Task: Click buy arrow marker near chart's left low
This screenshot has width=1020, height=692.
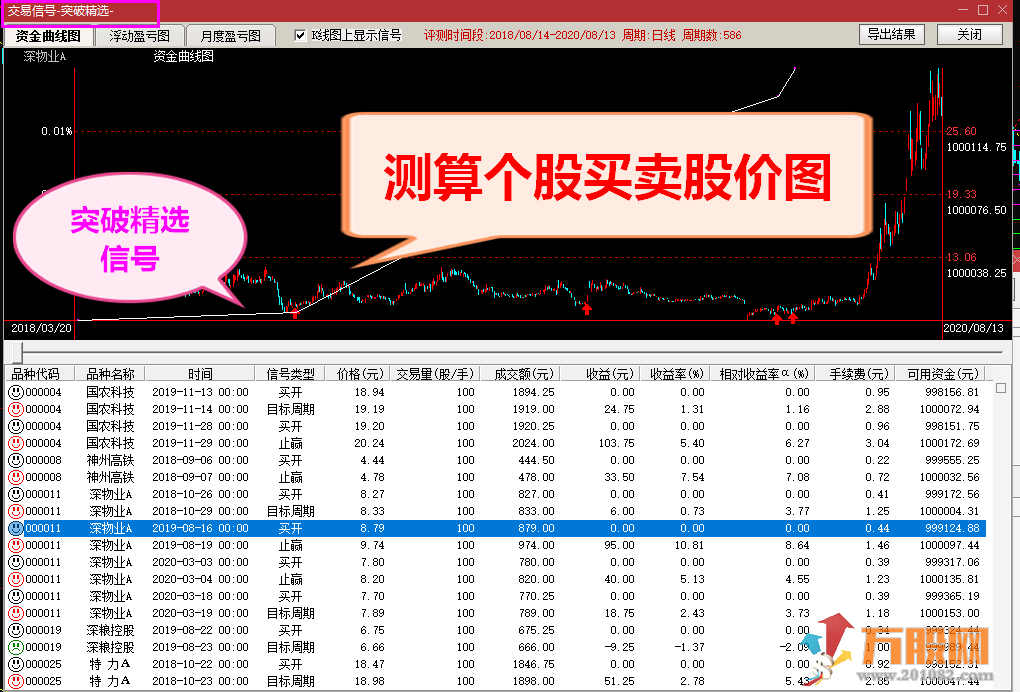Action: pyautogui.click(x=295, y=313)
